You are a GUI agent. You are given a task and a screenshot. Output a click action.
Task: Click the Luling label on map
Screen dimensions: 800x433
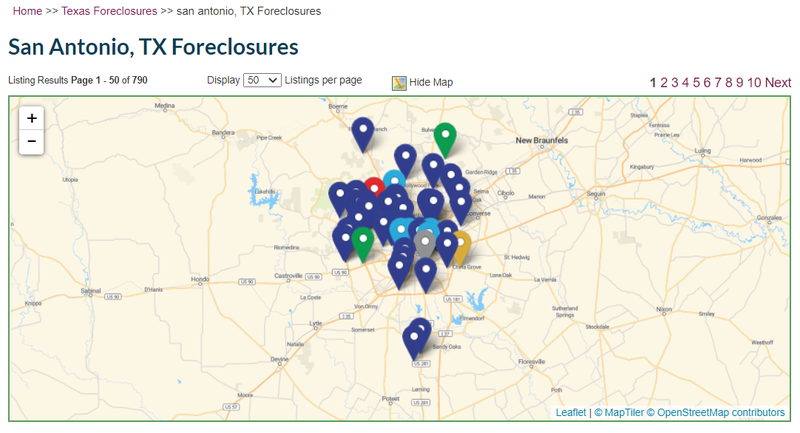pos(703,151)
